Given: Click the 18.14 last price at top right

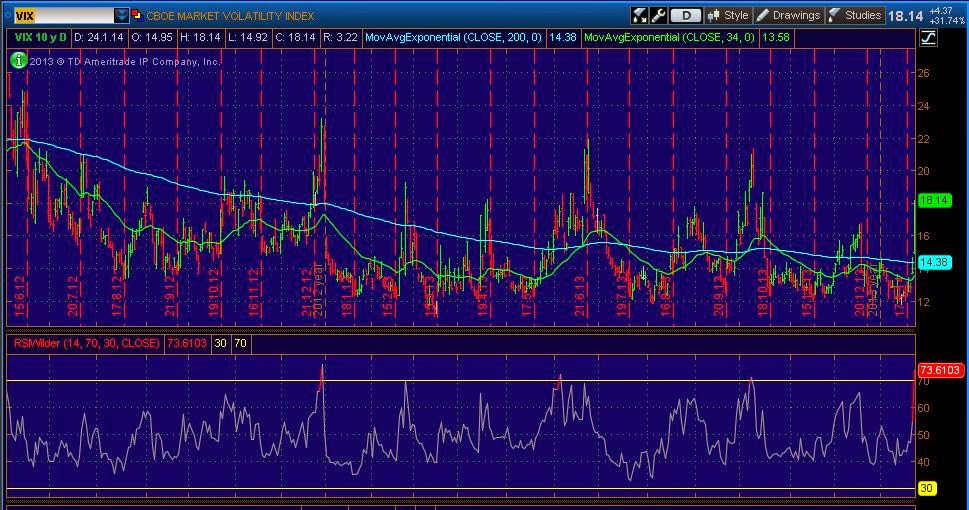Looking at the screenshot, I should pyautogui.click(x=905, y=16).
